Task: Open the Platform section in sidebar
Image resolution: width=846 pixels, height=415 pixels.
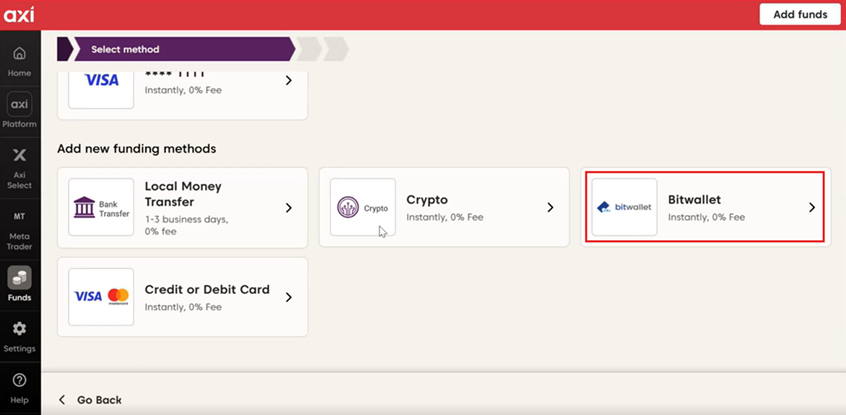Action: [20, 110]
